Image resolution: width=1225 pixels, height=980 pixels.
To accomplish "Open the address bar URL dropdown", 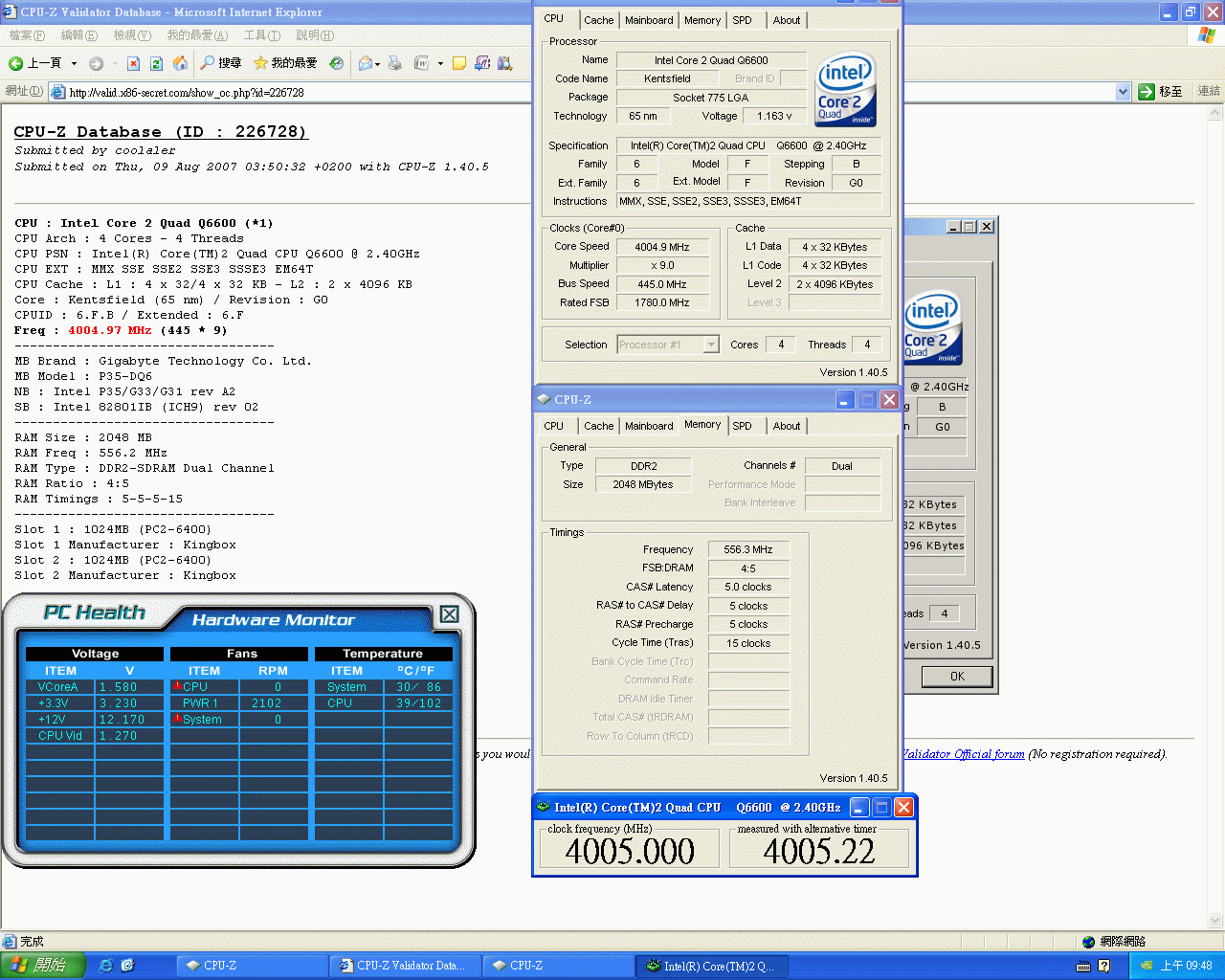I will [1124, 92].
